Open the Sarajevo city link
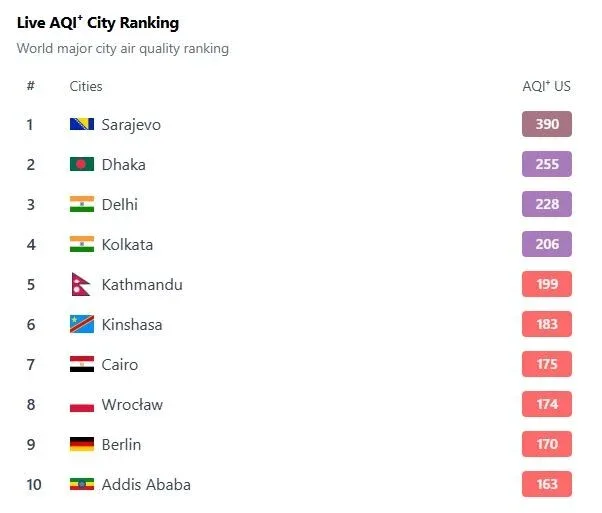Image resolution: width=602 pixels, height=513 pixels. (131, 124)
